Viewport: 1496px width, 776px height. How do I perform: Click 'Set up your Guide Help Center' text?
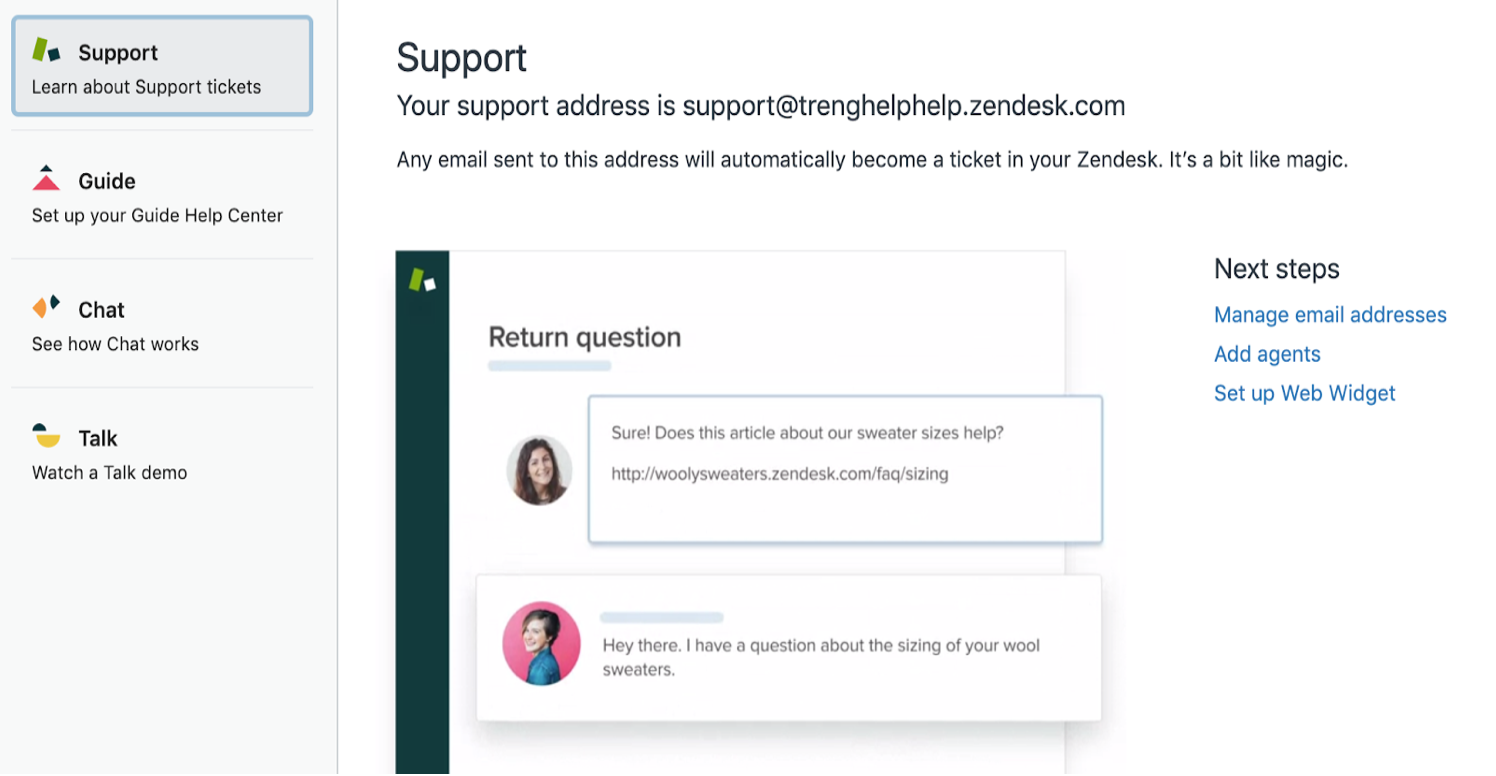(x=157, y=216)
